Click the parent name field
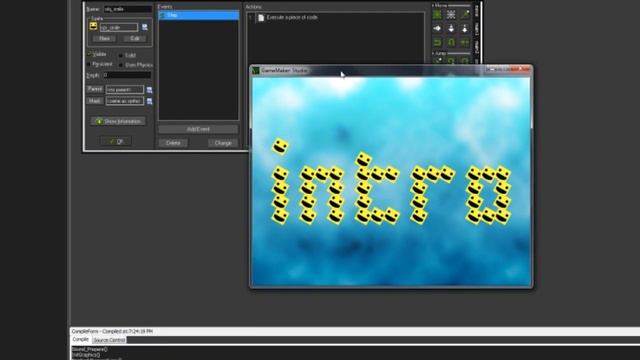 125,90
